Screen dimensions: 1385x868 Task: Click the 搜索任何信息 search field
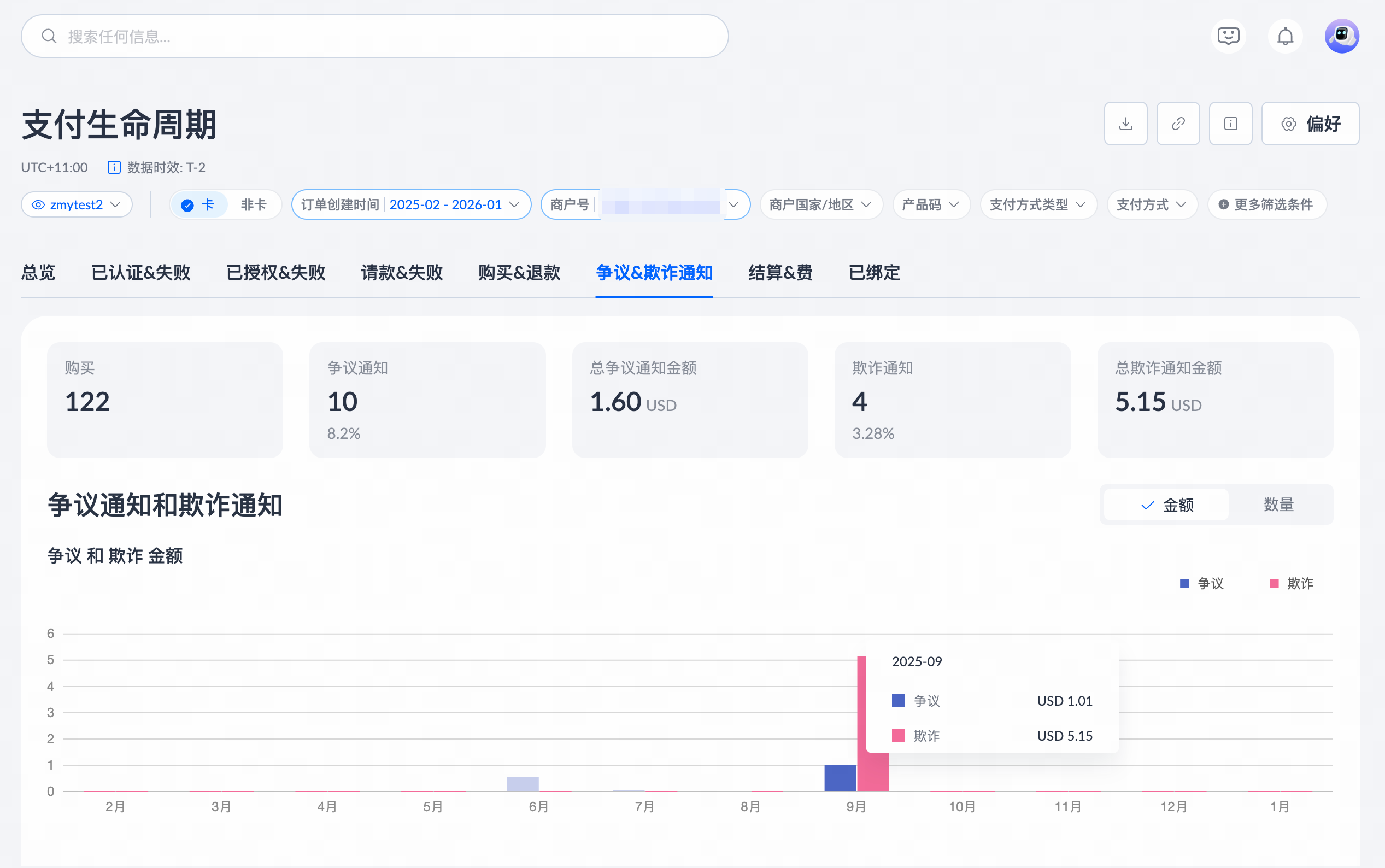tap(374, 36)
